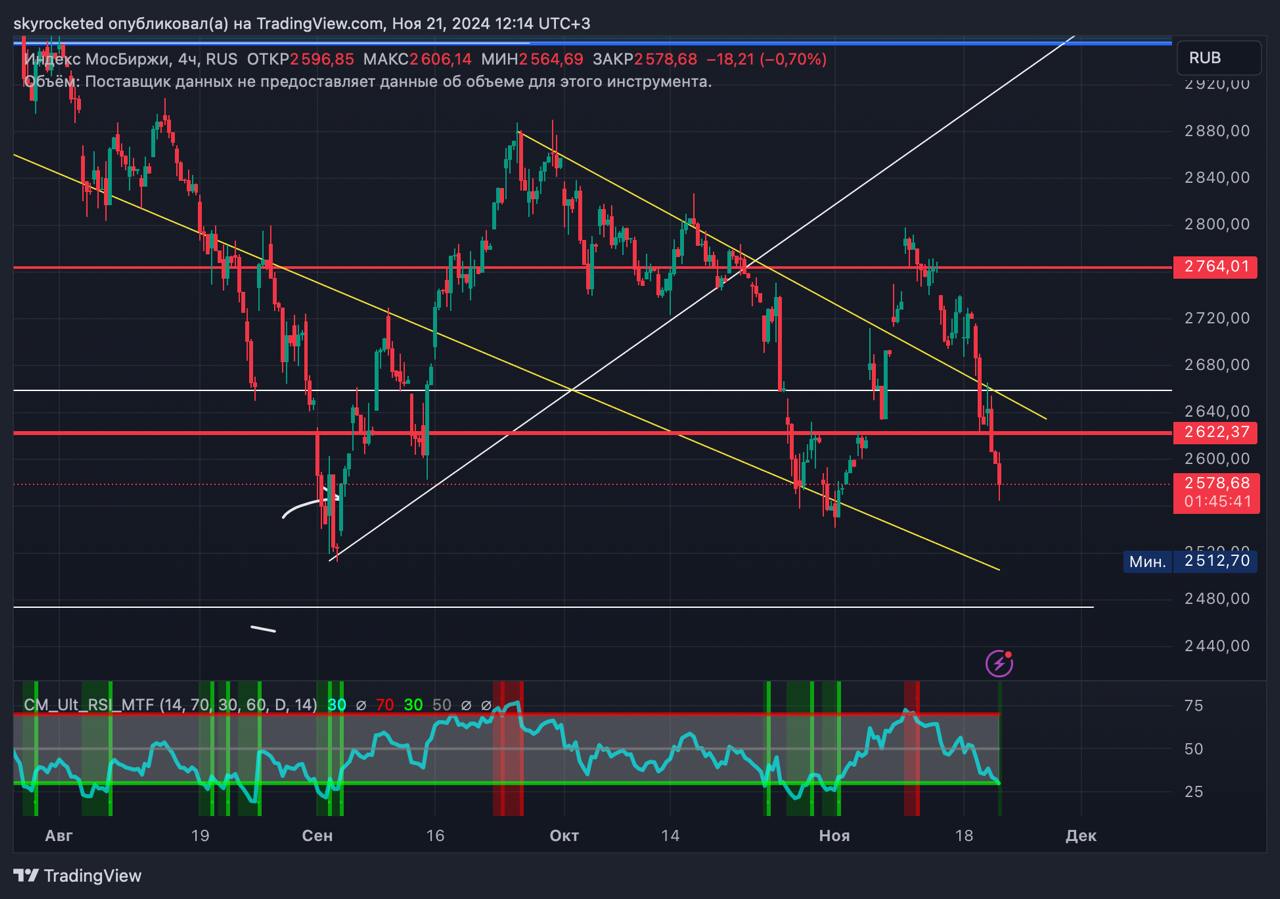Viewport: 1280px width, 899px height.
Task: Click the 'МИН' low value 2564,69
Action: 550,59
